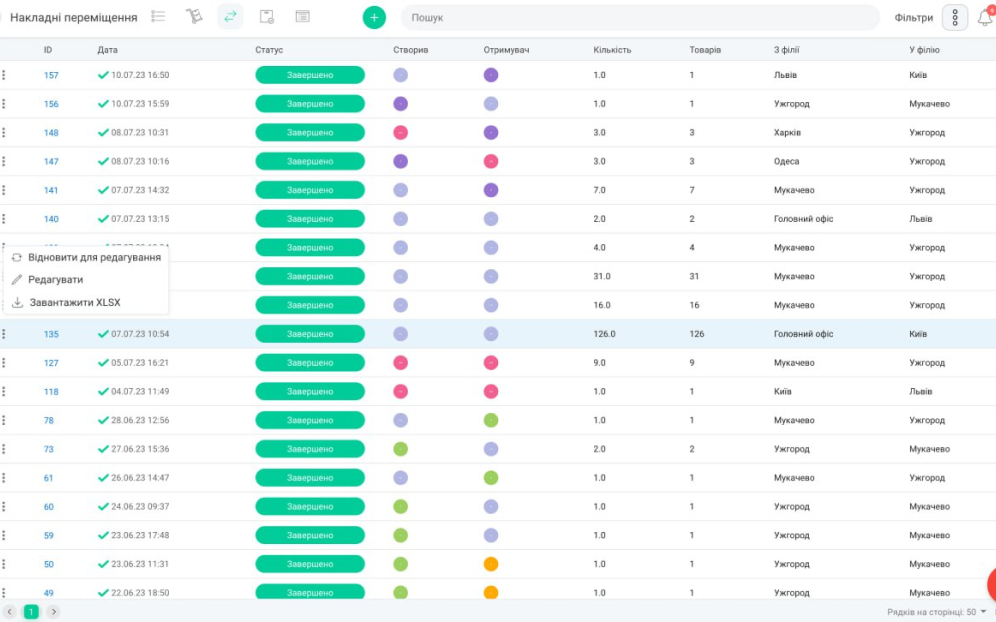This screenshot has width=996, height=622.
Task: Click the calendar-style icon in top toolbar
Action: coord(302,17)
